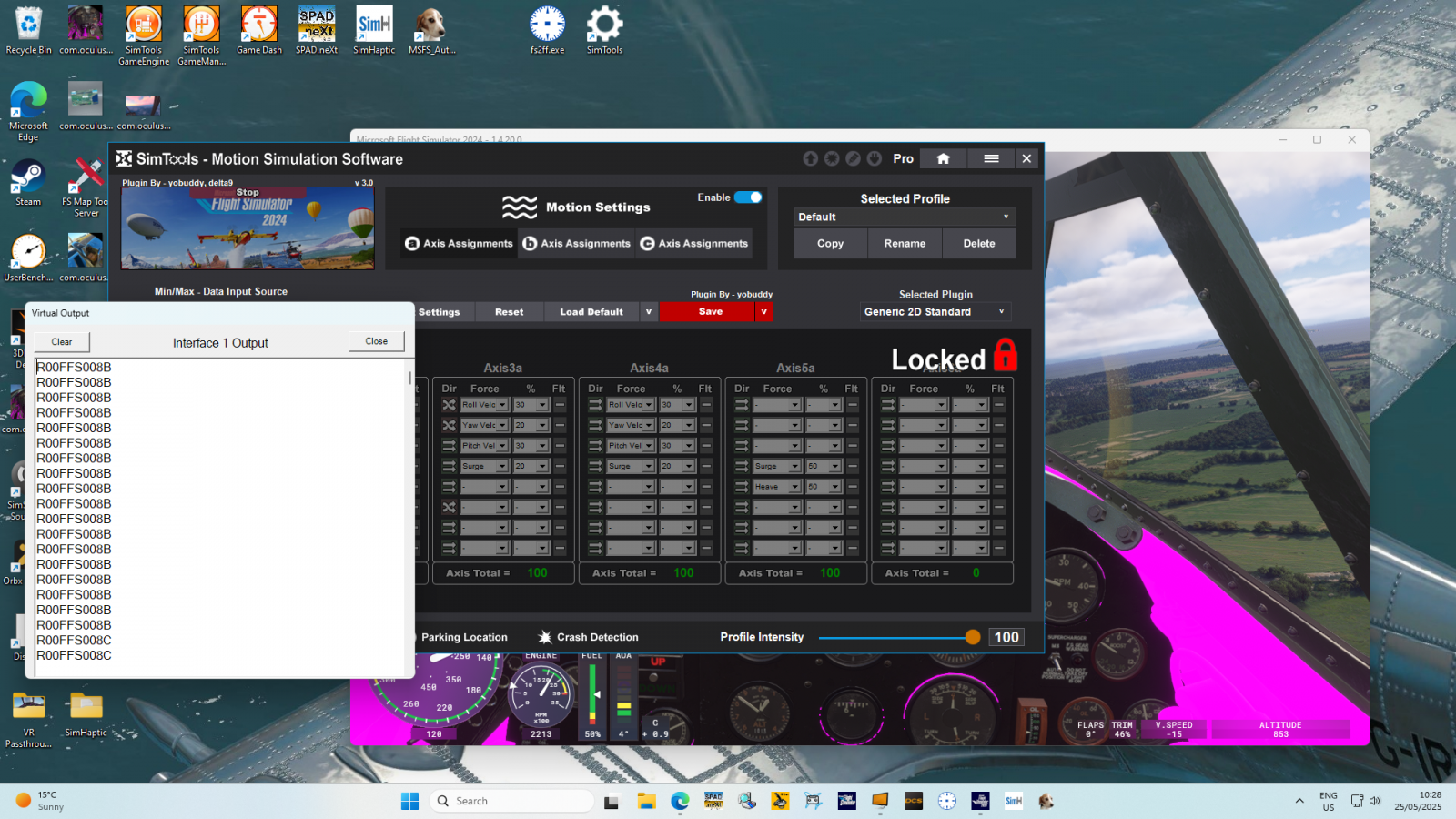Click filter minus button on Axis5a Heave row
Screen dimensions: 1456x819
click(x=853, y=487)
